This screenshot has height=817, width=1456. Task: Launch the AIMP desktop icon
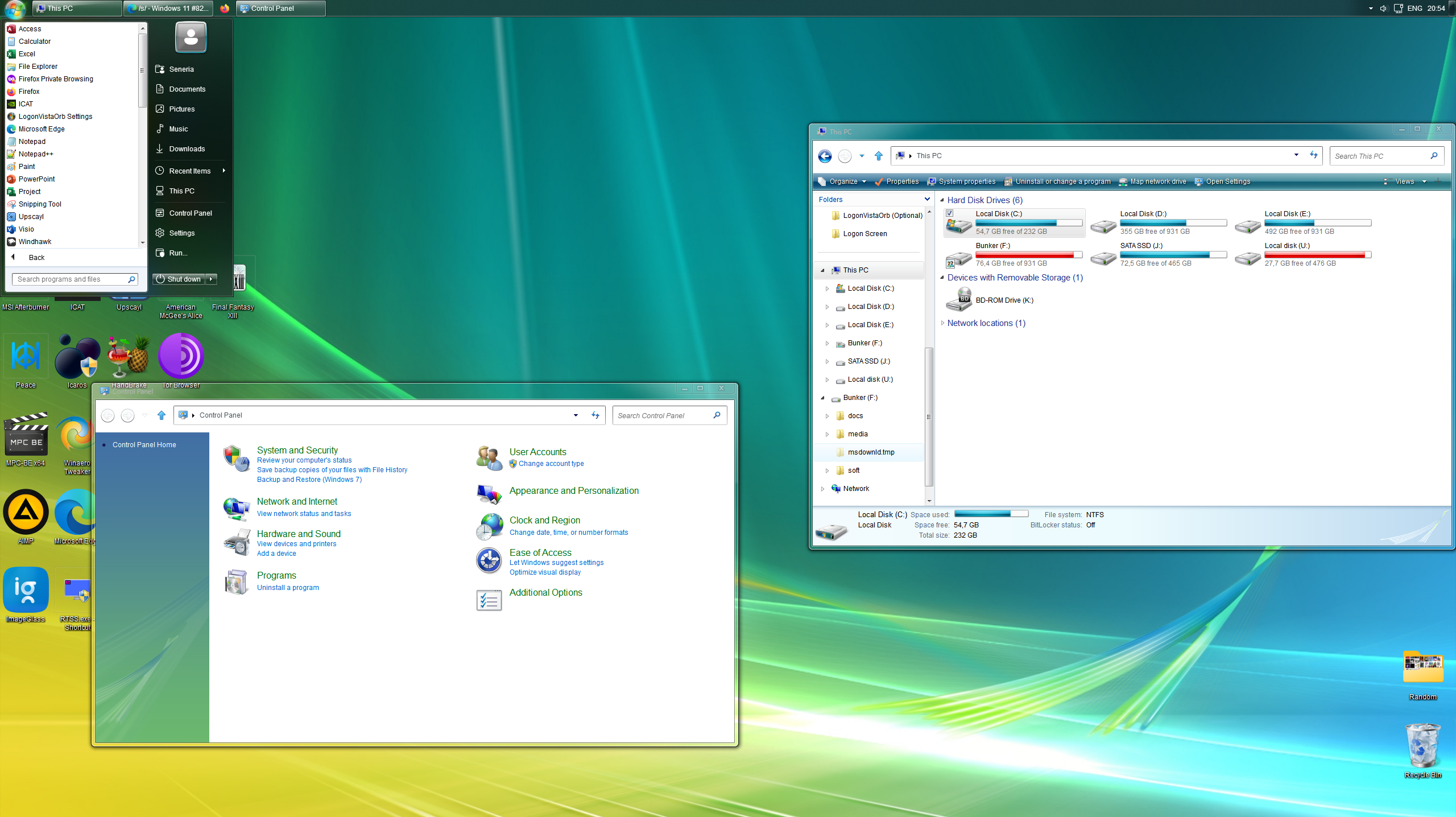pos(26,512)
